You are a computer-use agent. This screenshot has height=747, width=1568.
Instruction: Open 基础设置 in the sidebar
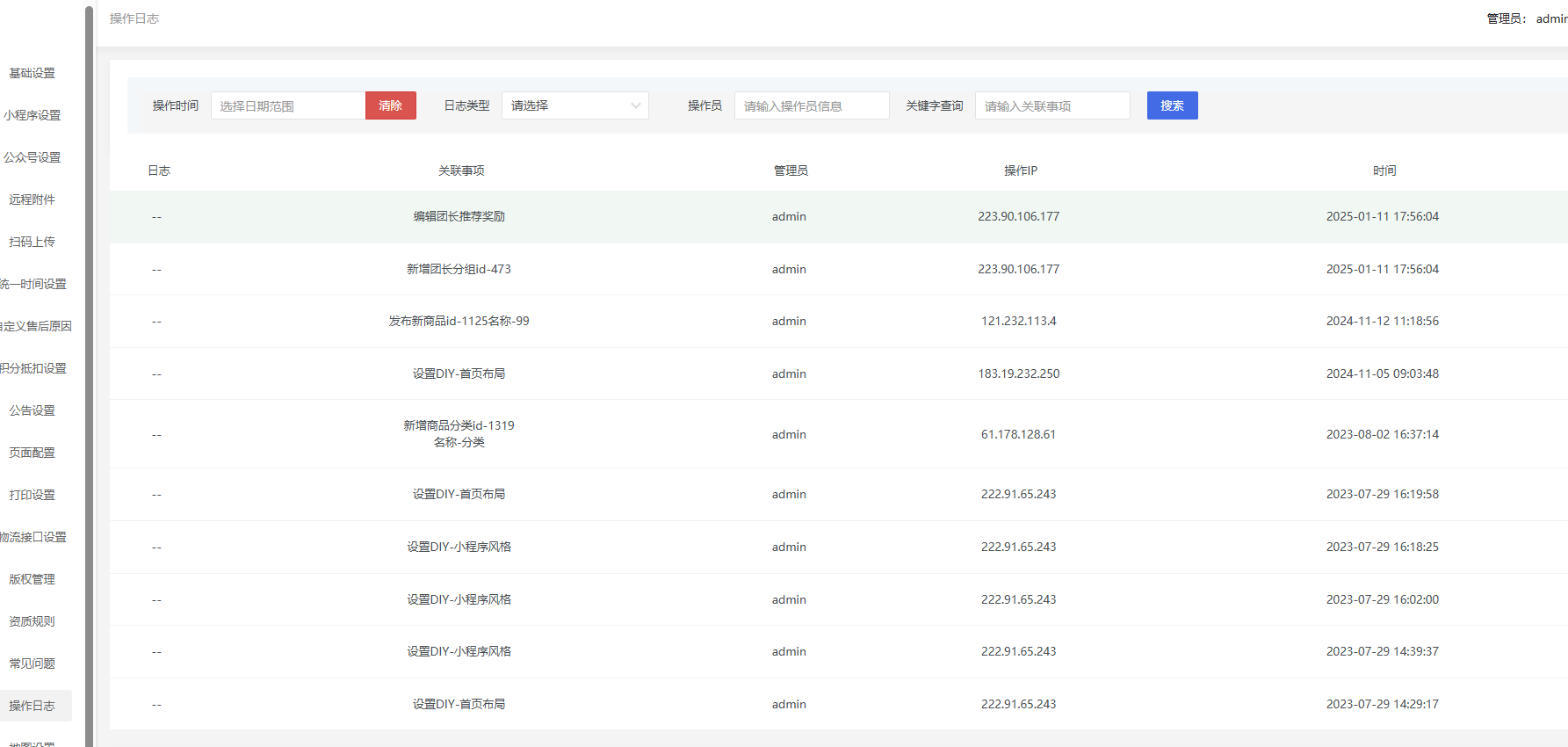[x=33, y=73]
